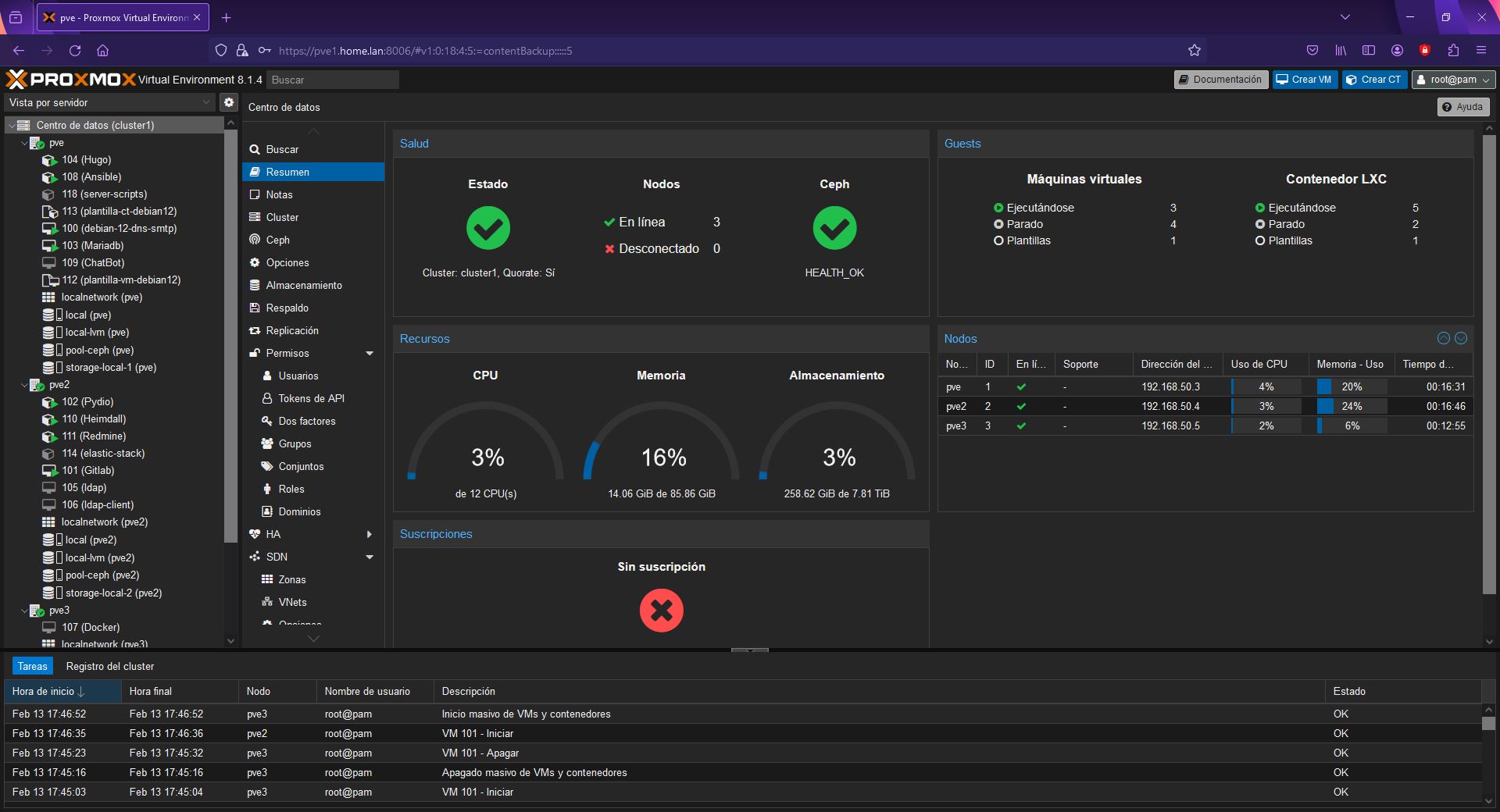
Task: Collapse the pve2 node in tree
Action: [x=24, y=385]
